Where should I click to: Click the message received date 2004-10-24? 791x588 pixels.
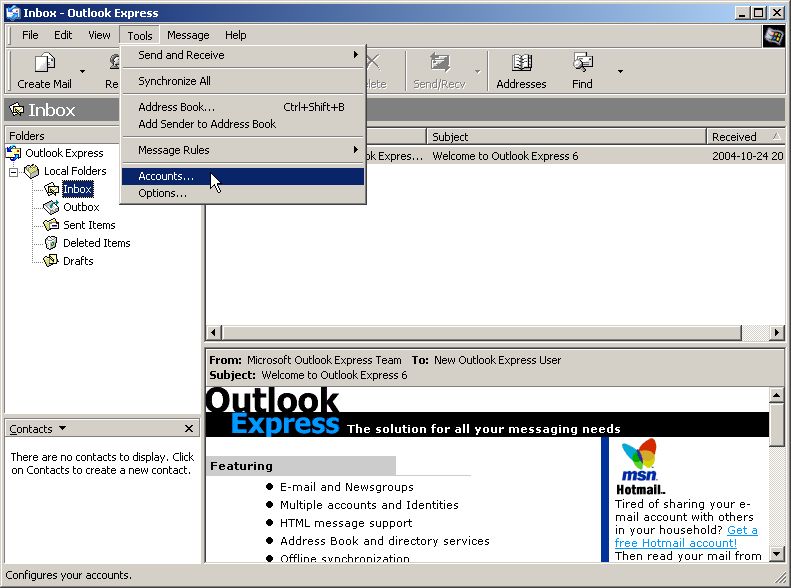coord(747,156)
